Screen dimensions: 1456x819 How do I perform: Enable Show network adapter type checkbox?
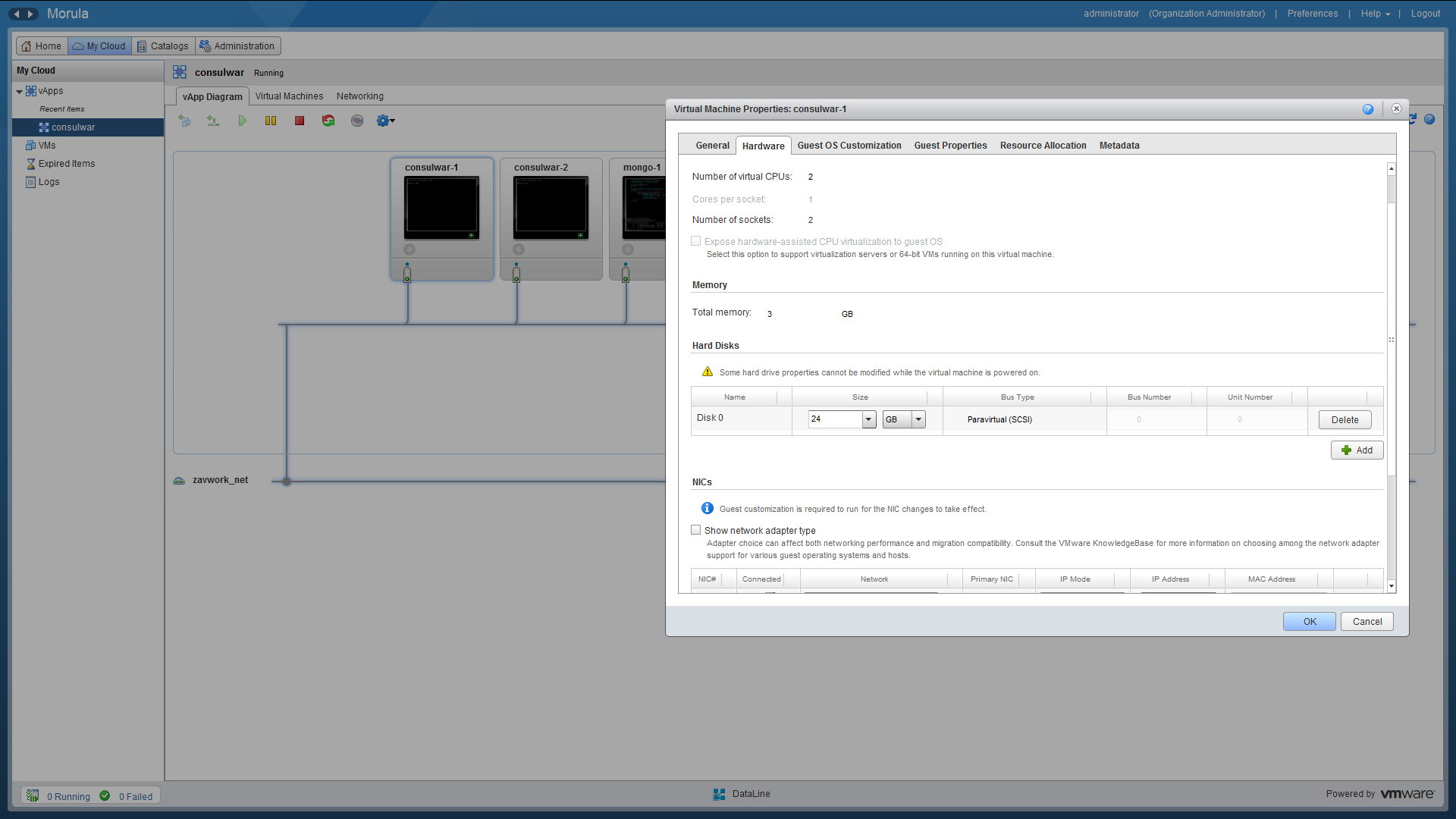(x=696, y=530)
